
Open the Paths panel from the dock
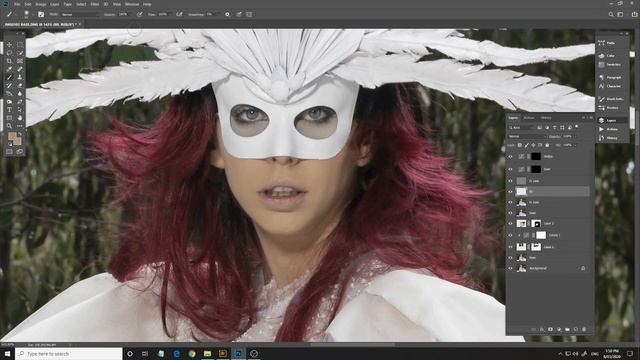(x=607, y=43)
